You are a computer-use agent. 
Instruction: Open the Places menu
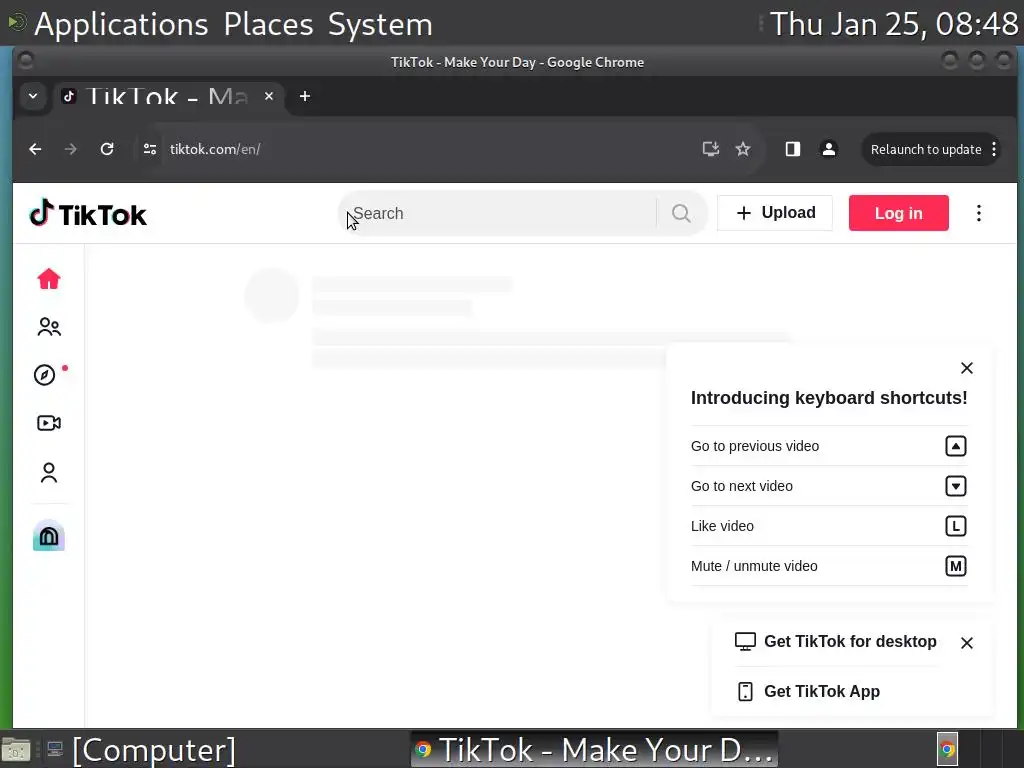click(268, 24)
